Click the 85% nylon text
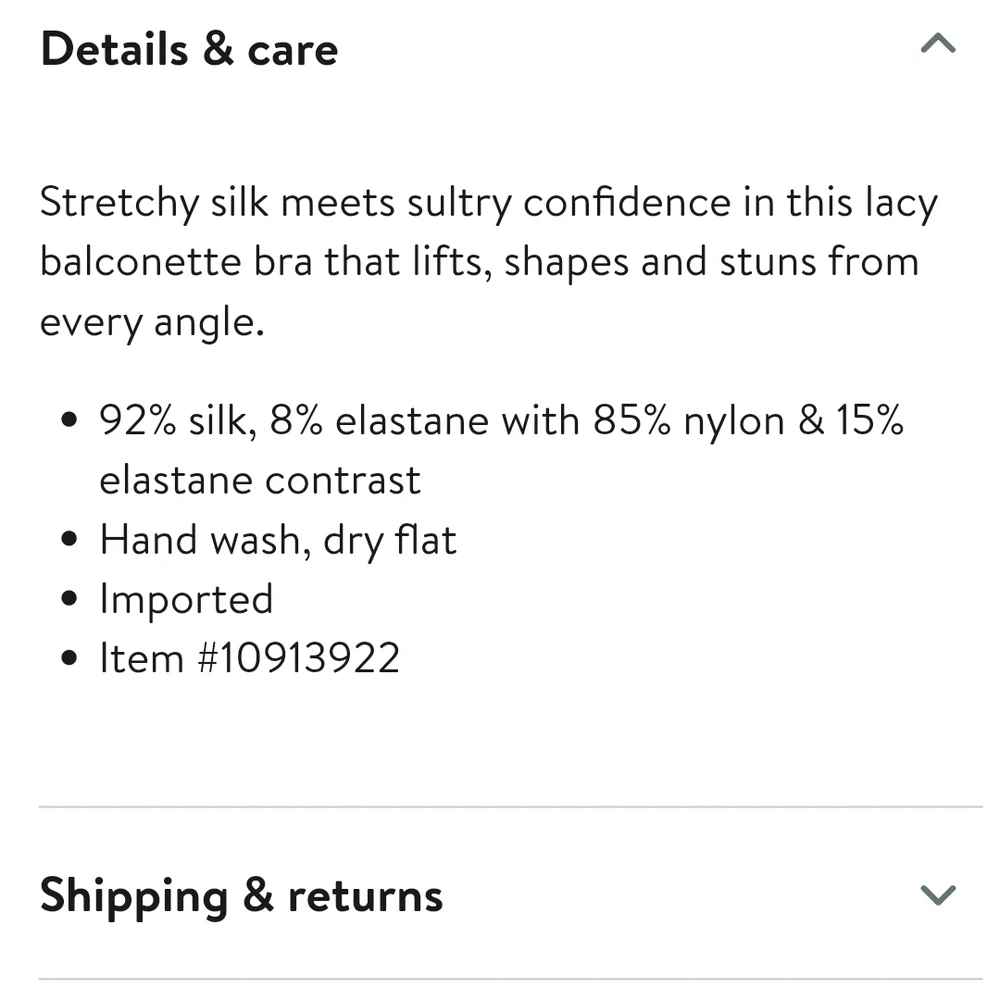Screen dimensions: 1000x1000 tap(689, 421)
